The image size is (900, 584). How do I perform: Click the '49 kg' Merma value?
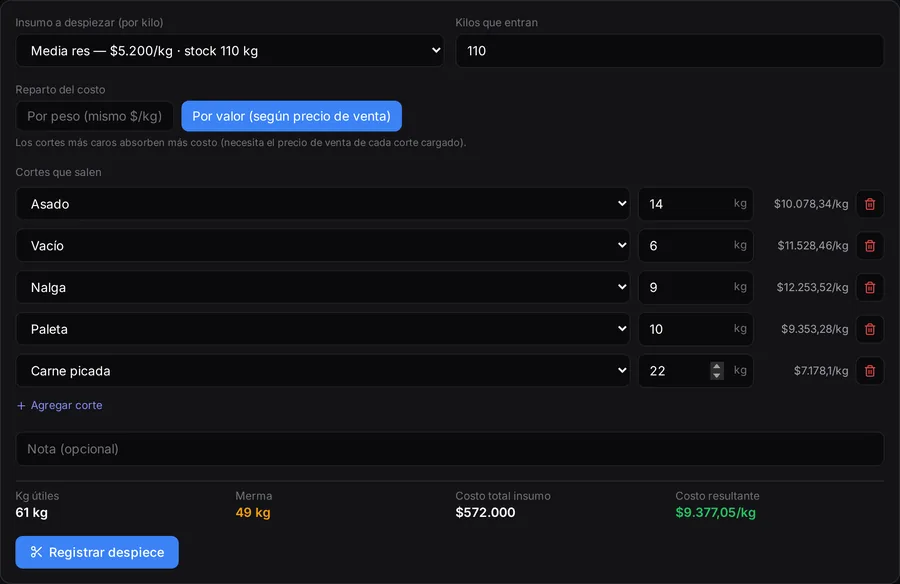coord(253,513)
